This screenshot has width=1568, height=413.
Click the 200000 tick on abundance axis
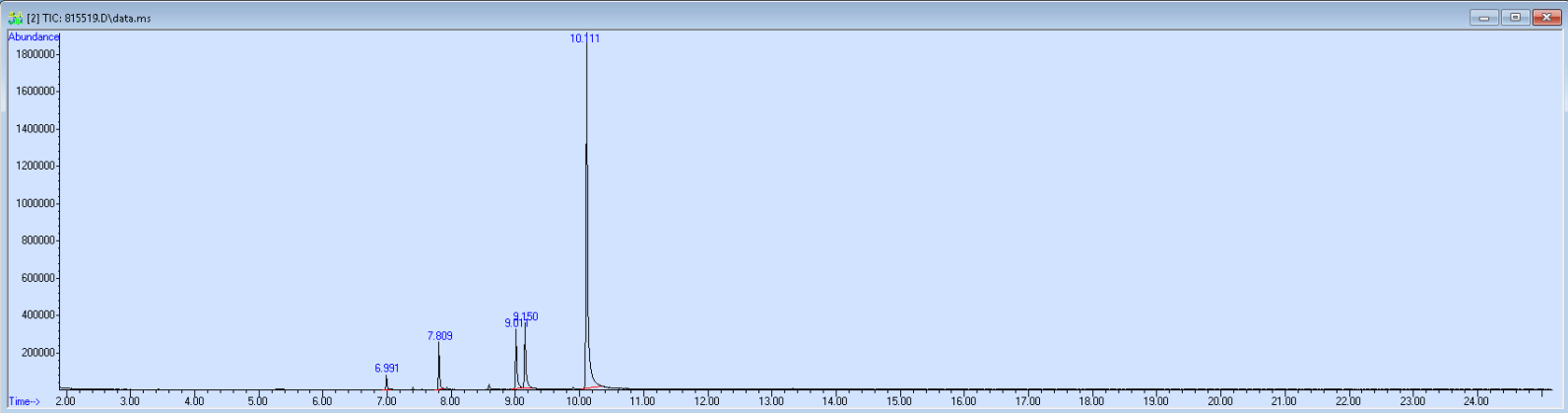(x=36, y=353)
